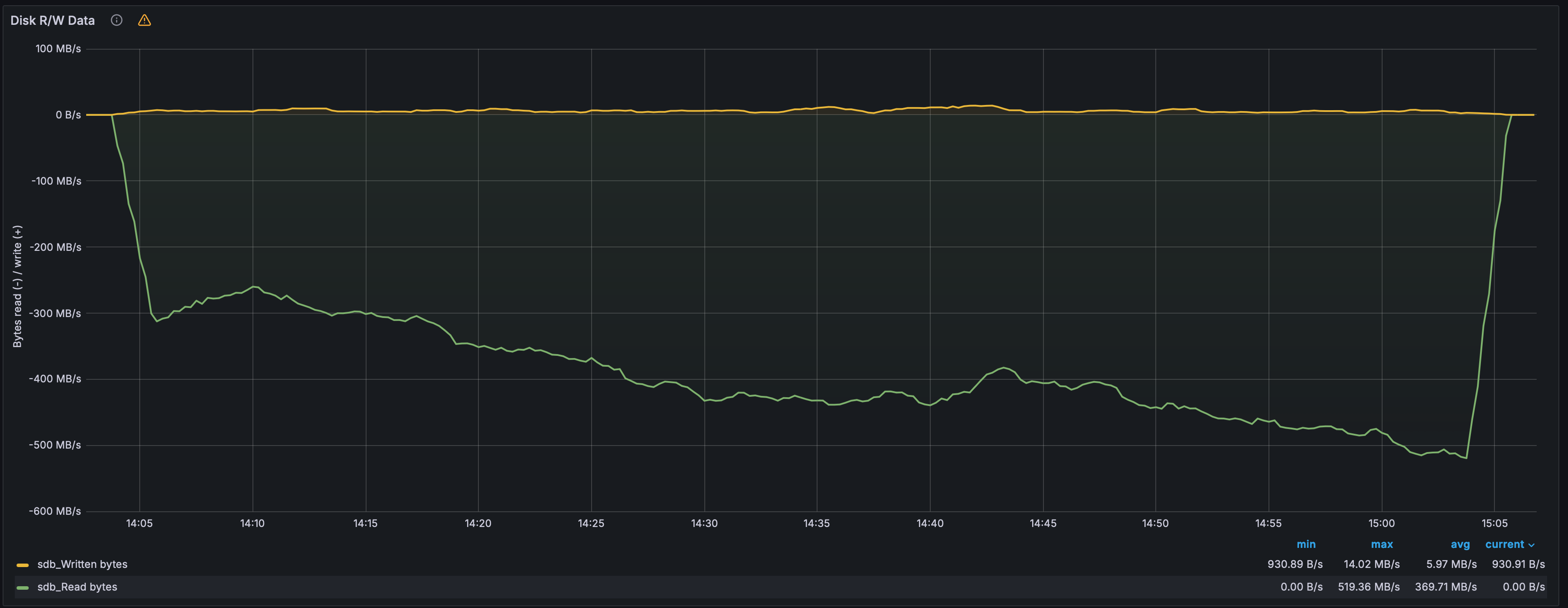
Task: Toggle sdb_Written bytes series visibility
Action: [x=82, y=564]
